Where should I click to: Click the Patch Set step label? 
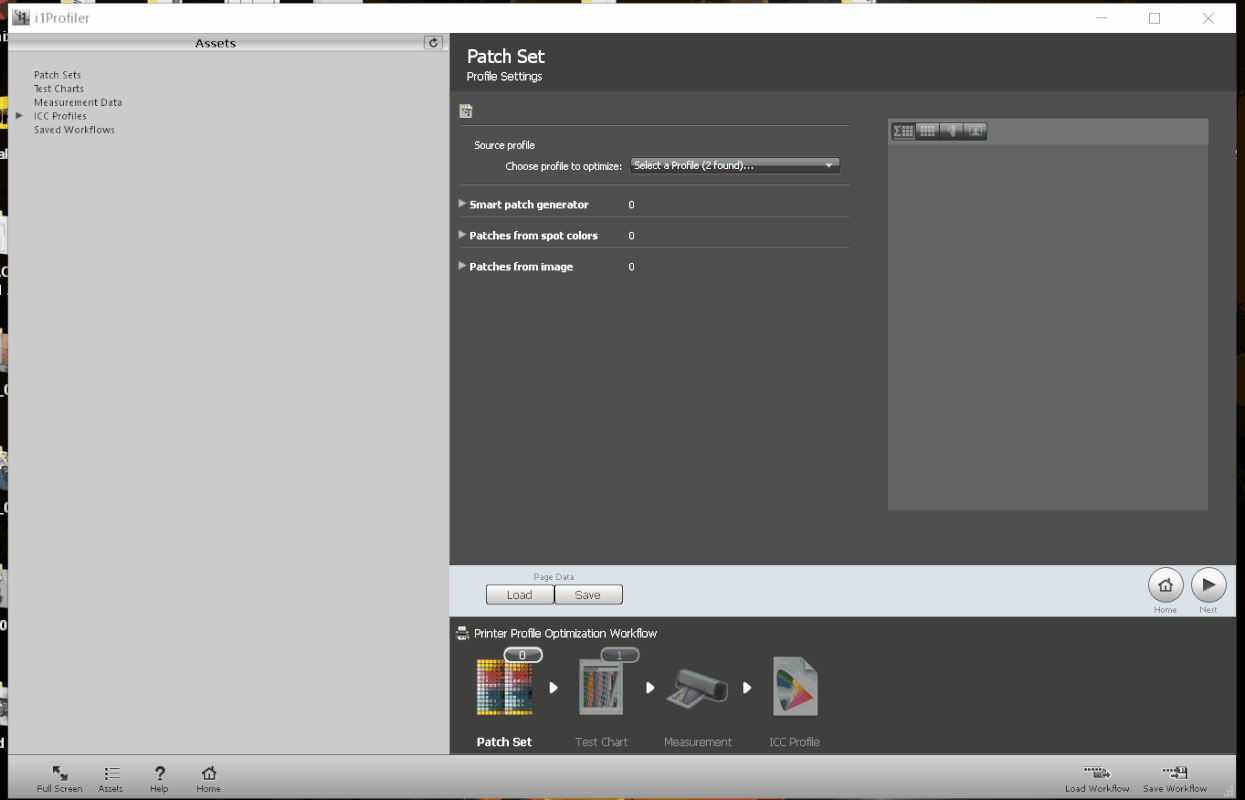pos(504,742)
